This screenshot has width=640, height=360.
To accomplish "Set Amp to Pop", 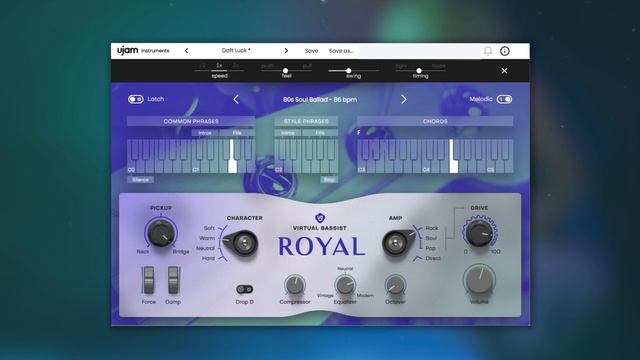I will click(430, 248).
